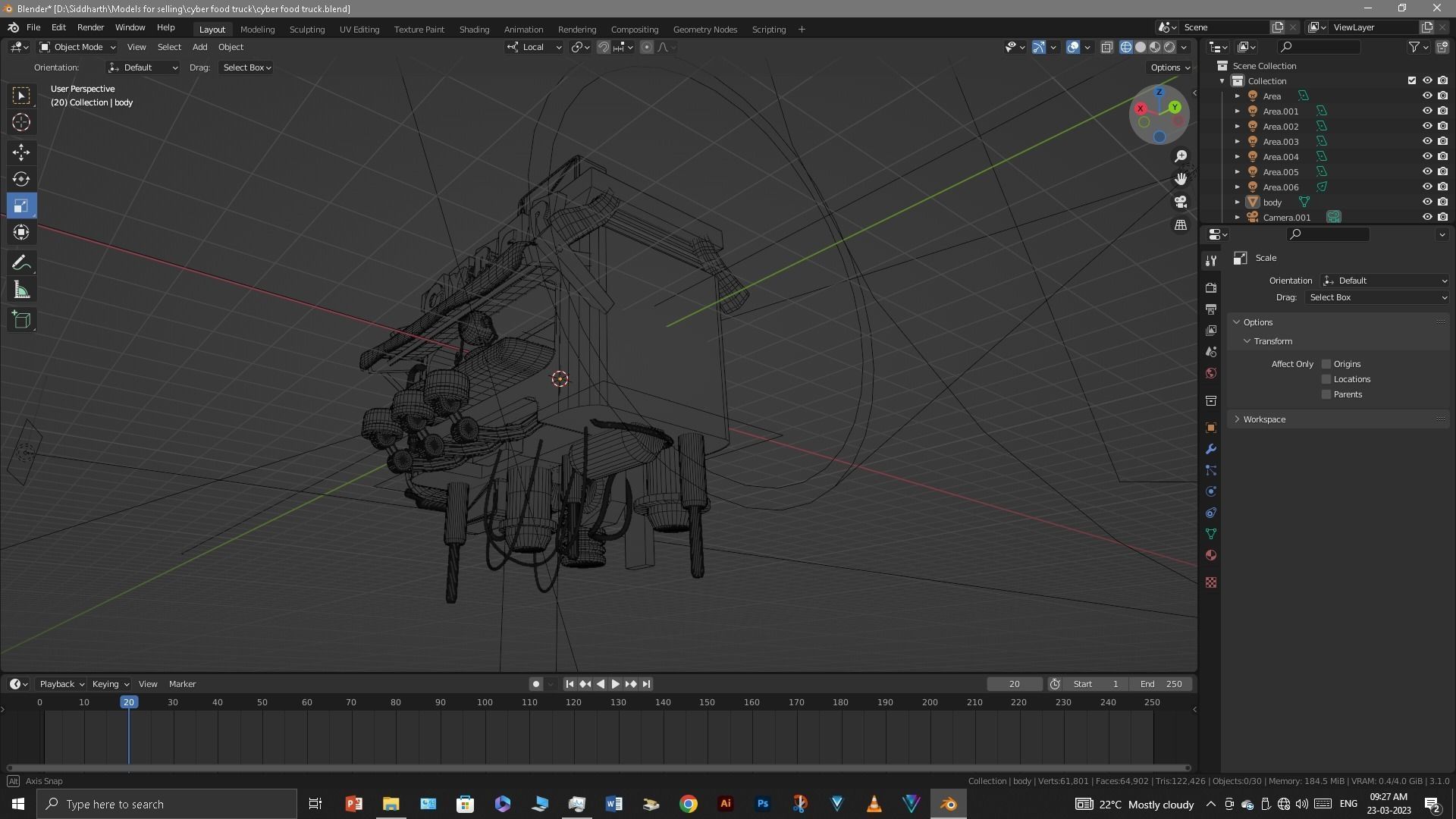Expand the Workspace panel
1456x819 pixels.
point(1264,419)
